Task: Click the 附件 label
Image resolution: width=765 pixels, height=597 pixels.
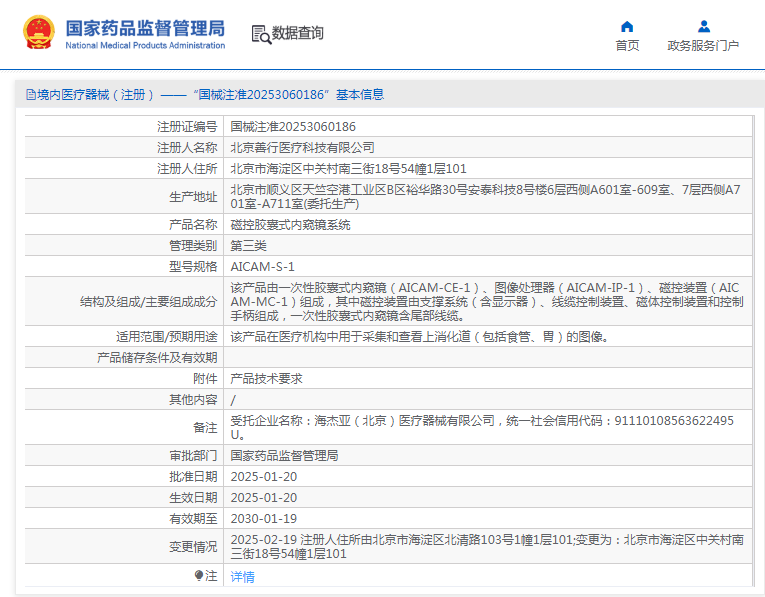Action: [x=205, y=378]
